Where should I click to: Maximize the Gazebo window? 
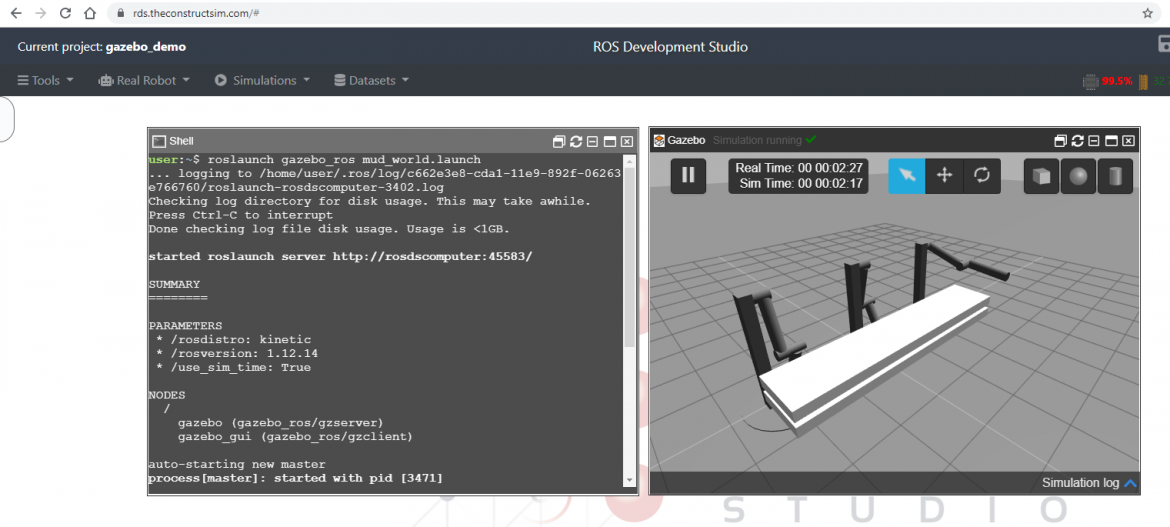1111,141
